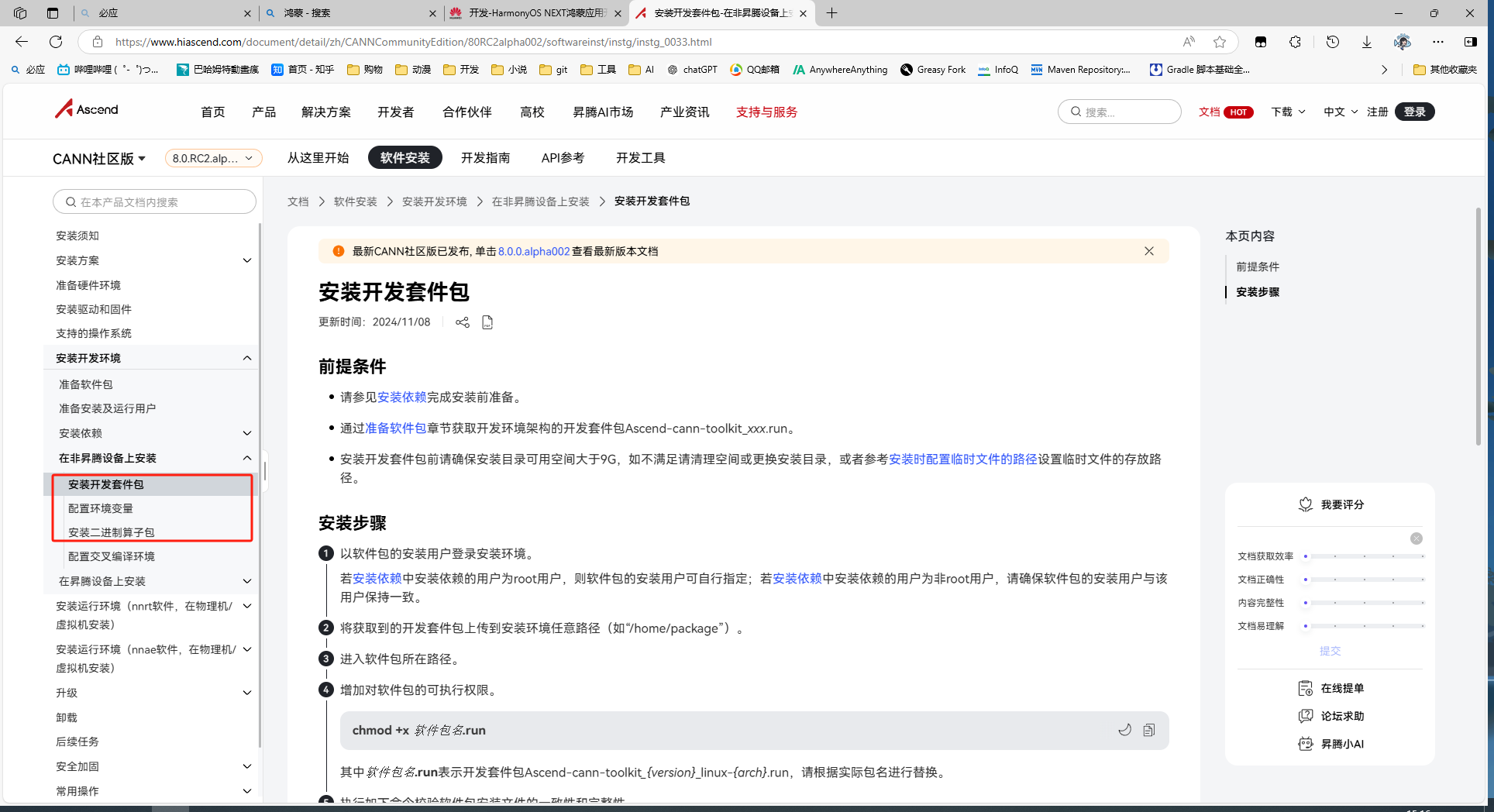Select the 软件安装 tab

click(404, 158)
